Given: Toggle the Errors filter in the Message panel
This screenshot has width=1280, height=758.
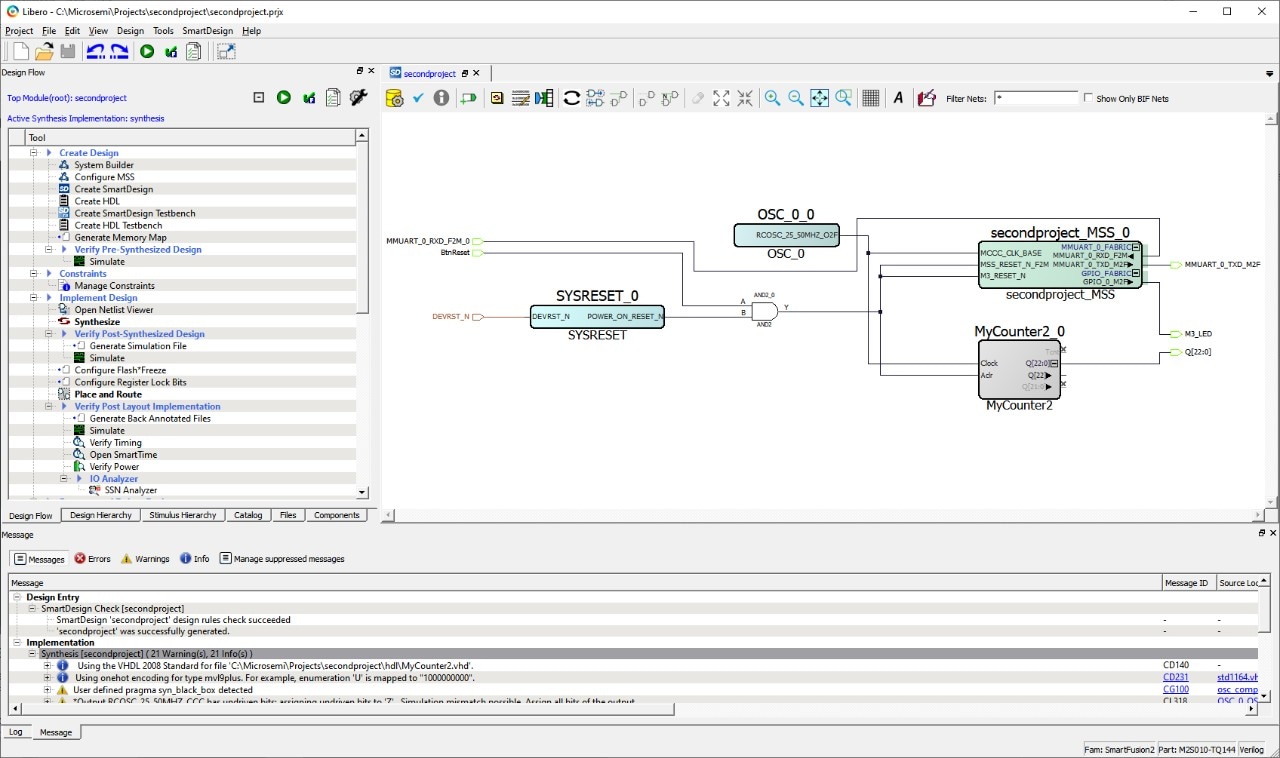Looking at the screenshot, I should click(92, 559).
